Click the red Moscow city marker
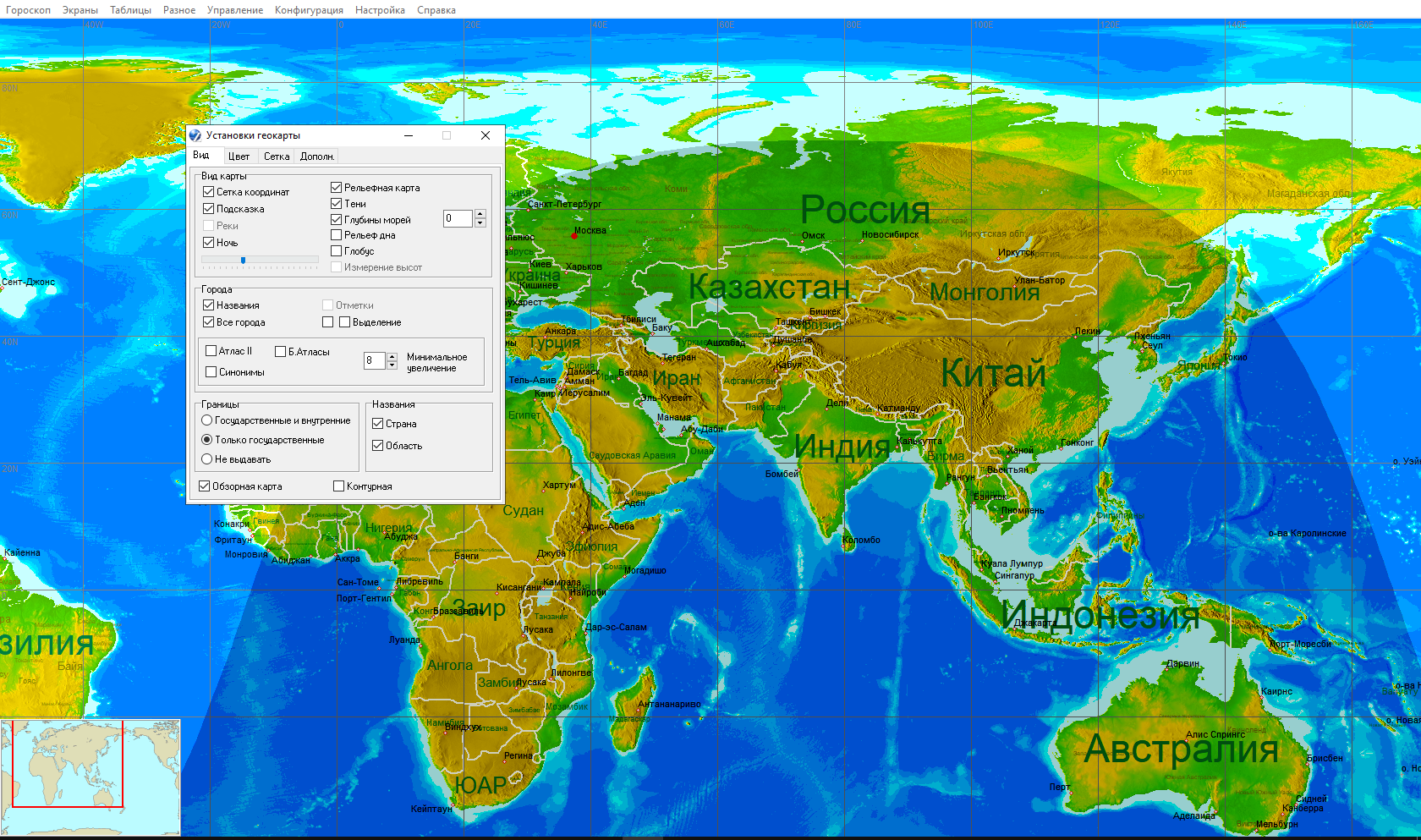 click(x=574, y=236)
